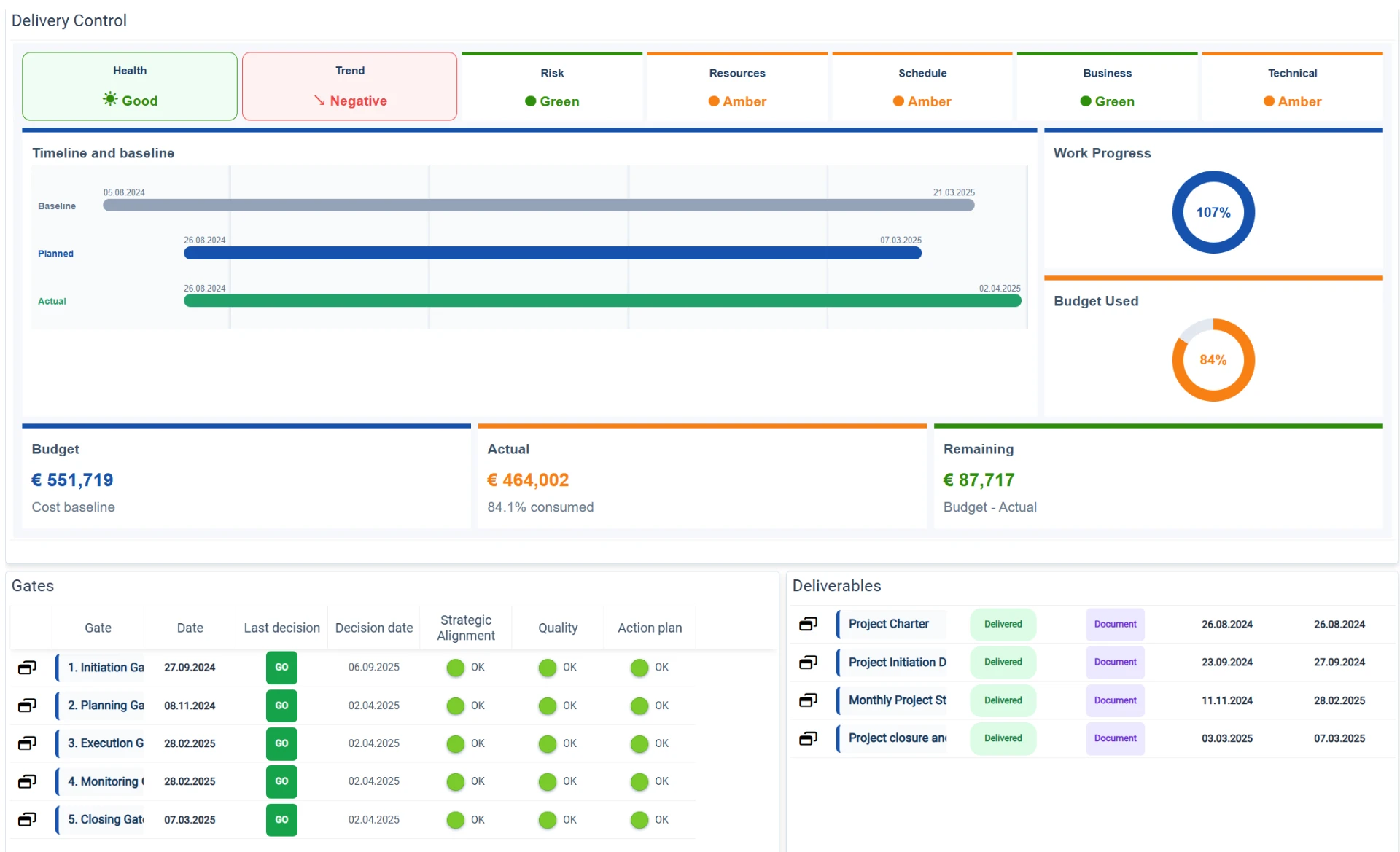Open record icon for Execution Gate row
1400x852 pixels.
point(27,743)
